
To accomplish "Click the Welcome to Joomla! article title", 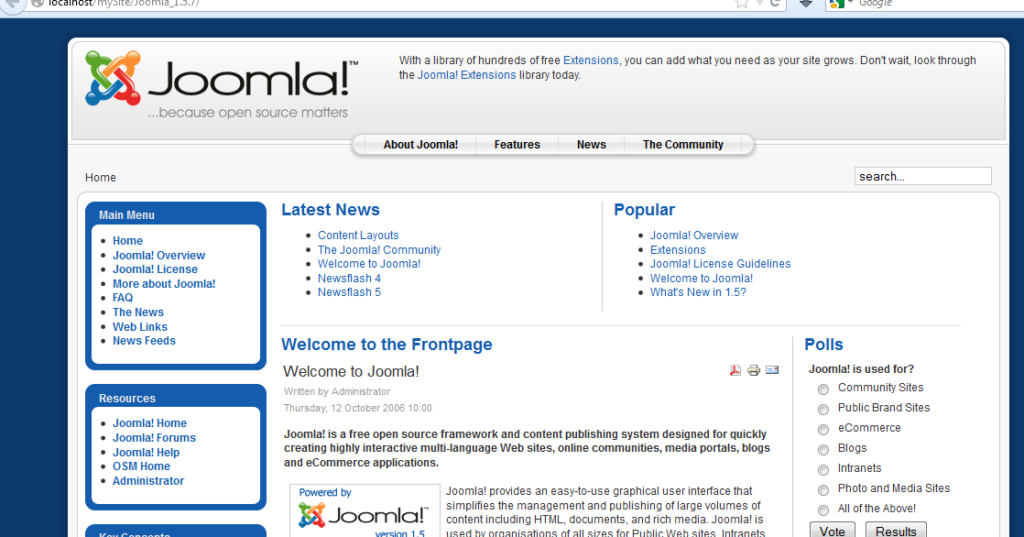I will click(351, 372).
